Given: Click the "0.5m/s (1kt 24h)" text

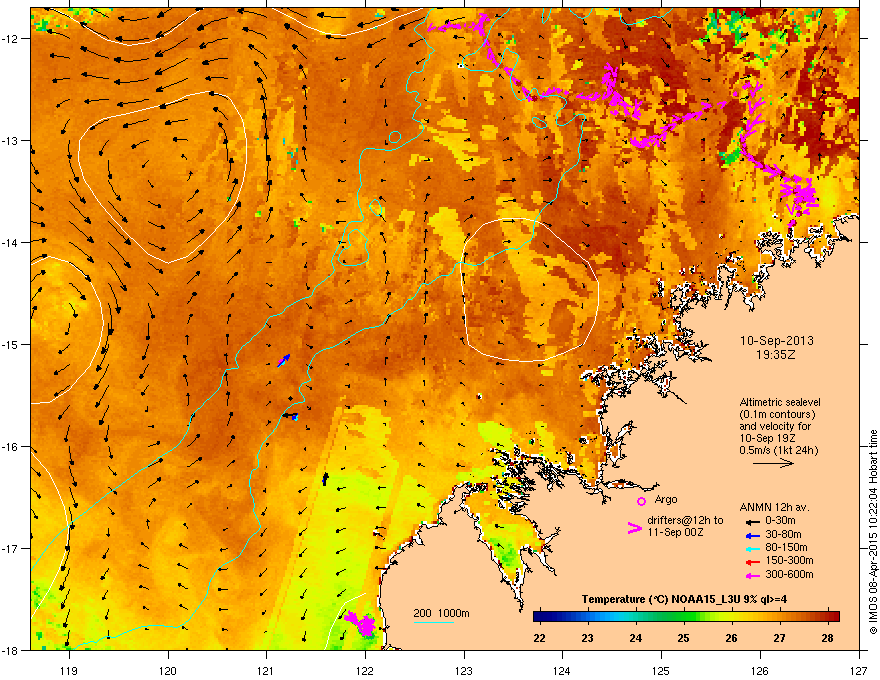Looking at the screenshot, I should [x=778, y=451].
